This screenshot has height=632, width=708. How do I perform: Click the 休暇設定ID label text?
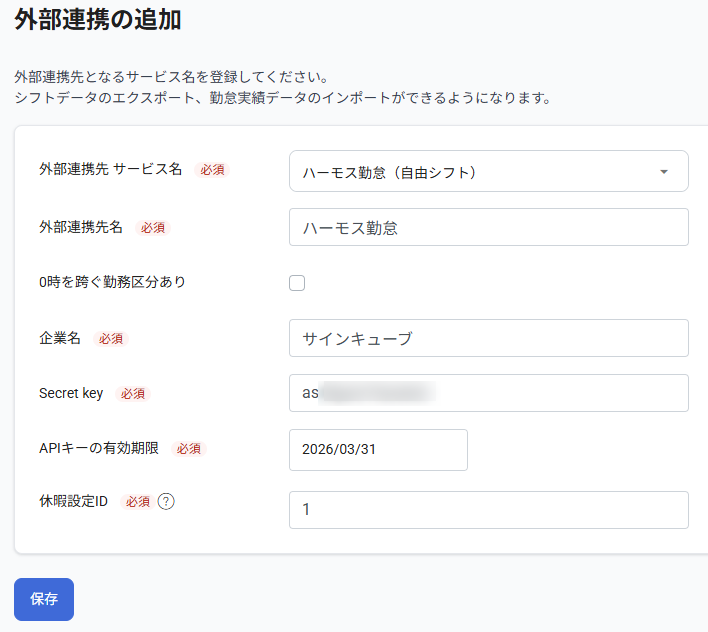pyautogui.click(x=73, y=501)
